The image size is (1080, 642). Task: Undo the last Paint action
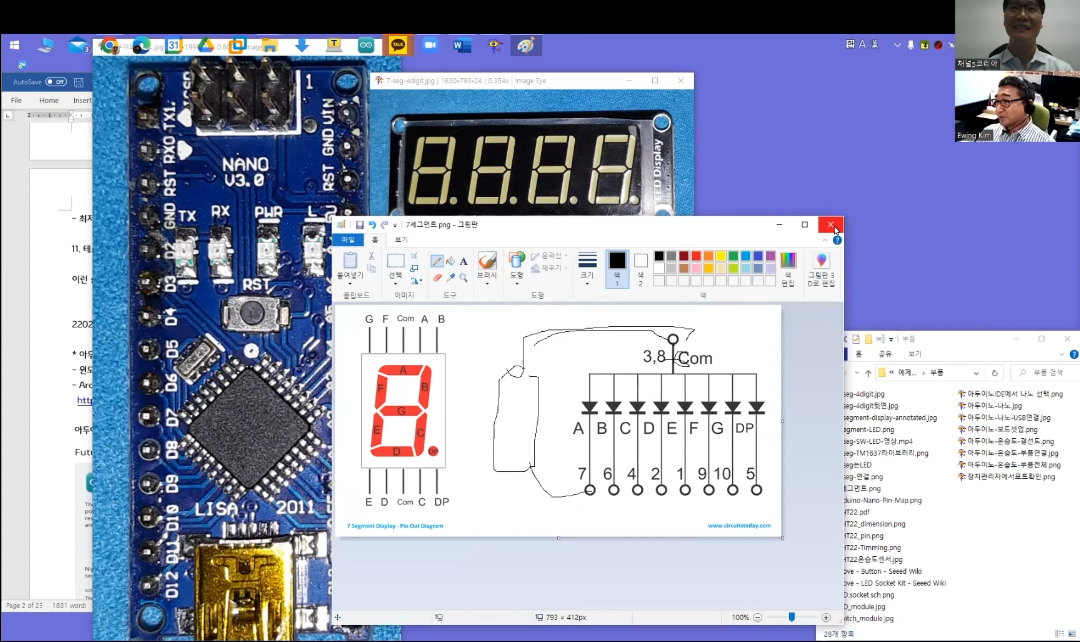(x=372, y=225)
